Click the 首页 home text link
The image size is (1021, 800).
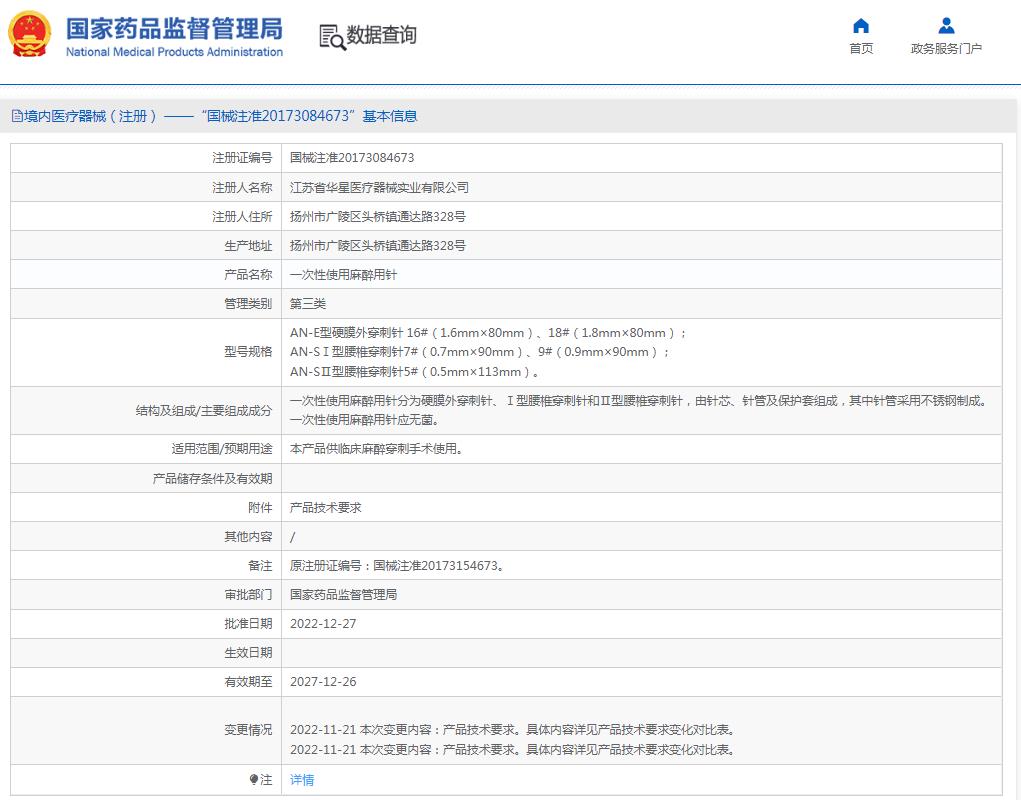coord(860,48)
